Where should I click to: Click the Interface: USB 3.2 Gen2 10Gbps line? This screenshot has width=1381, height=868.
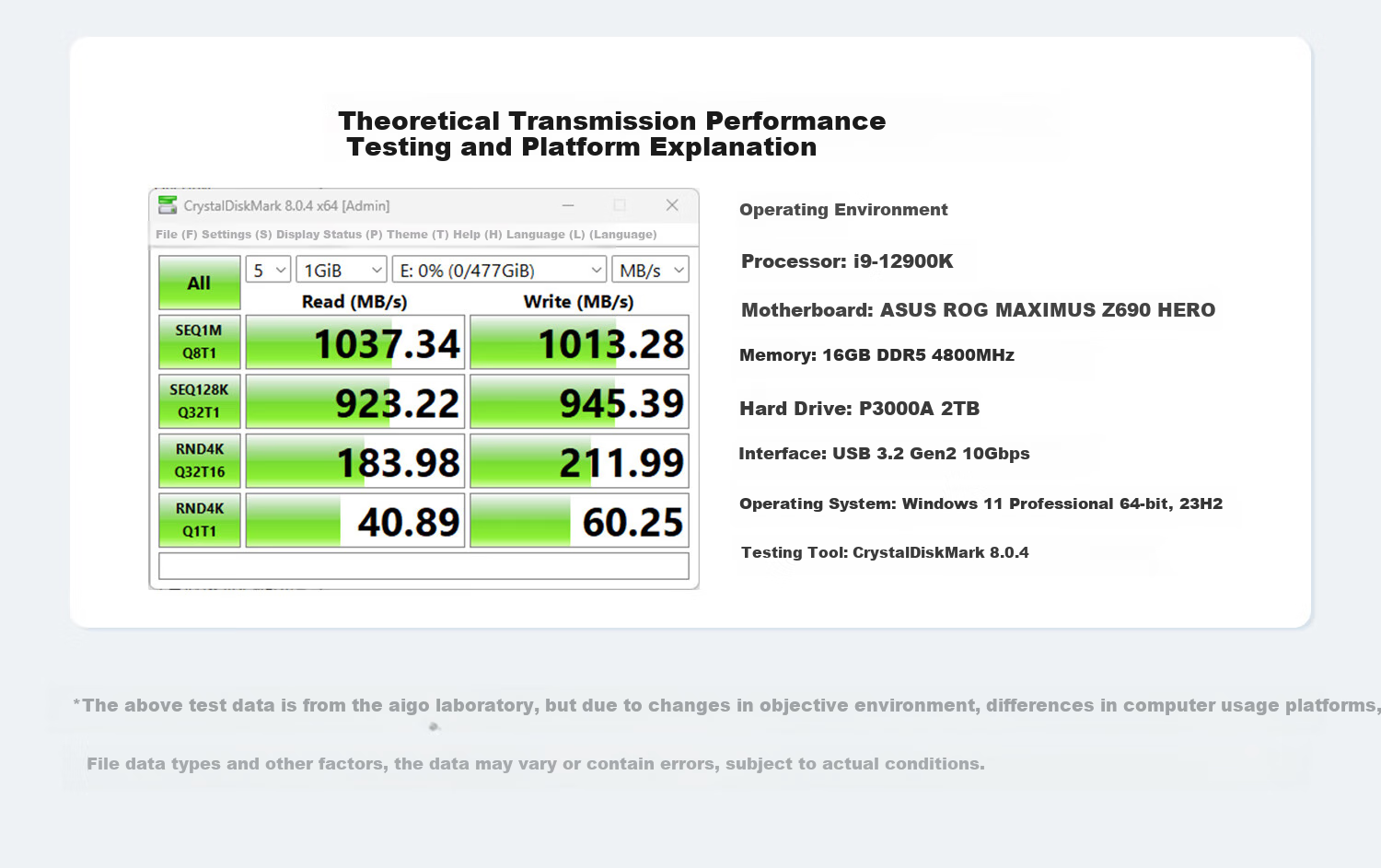884,454
